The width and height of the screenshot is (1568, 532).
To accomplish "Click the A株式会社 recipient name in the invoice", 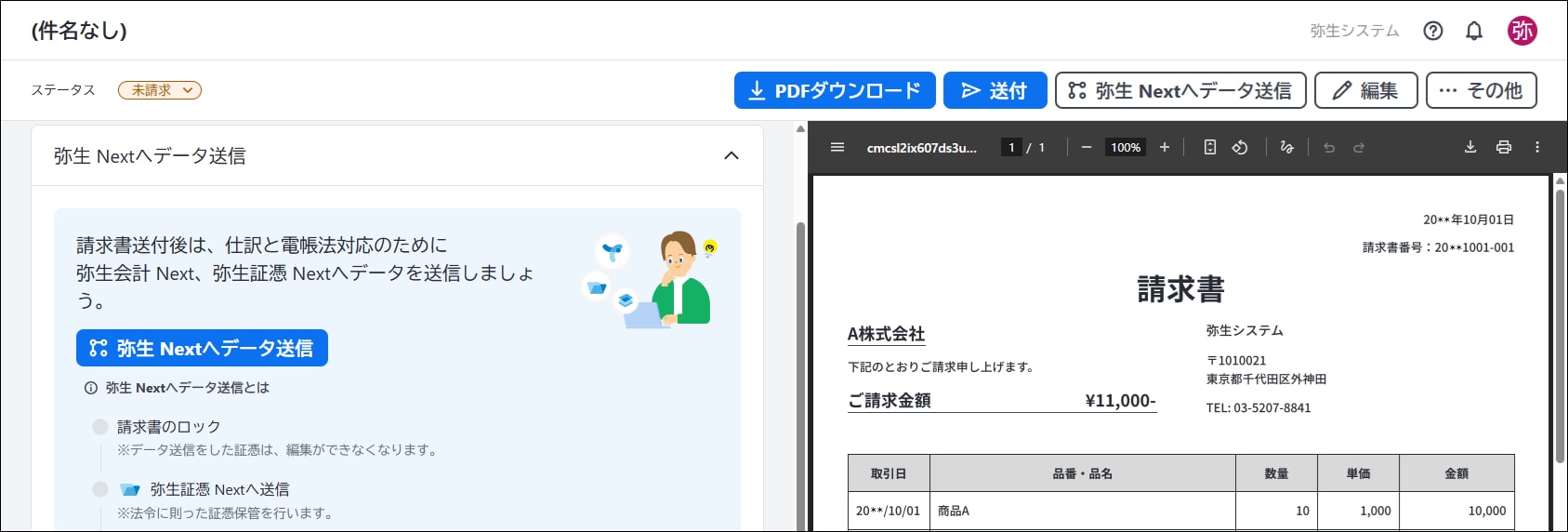I will tap(886, 334).
